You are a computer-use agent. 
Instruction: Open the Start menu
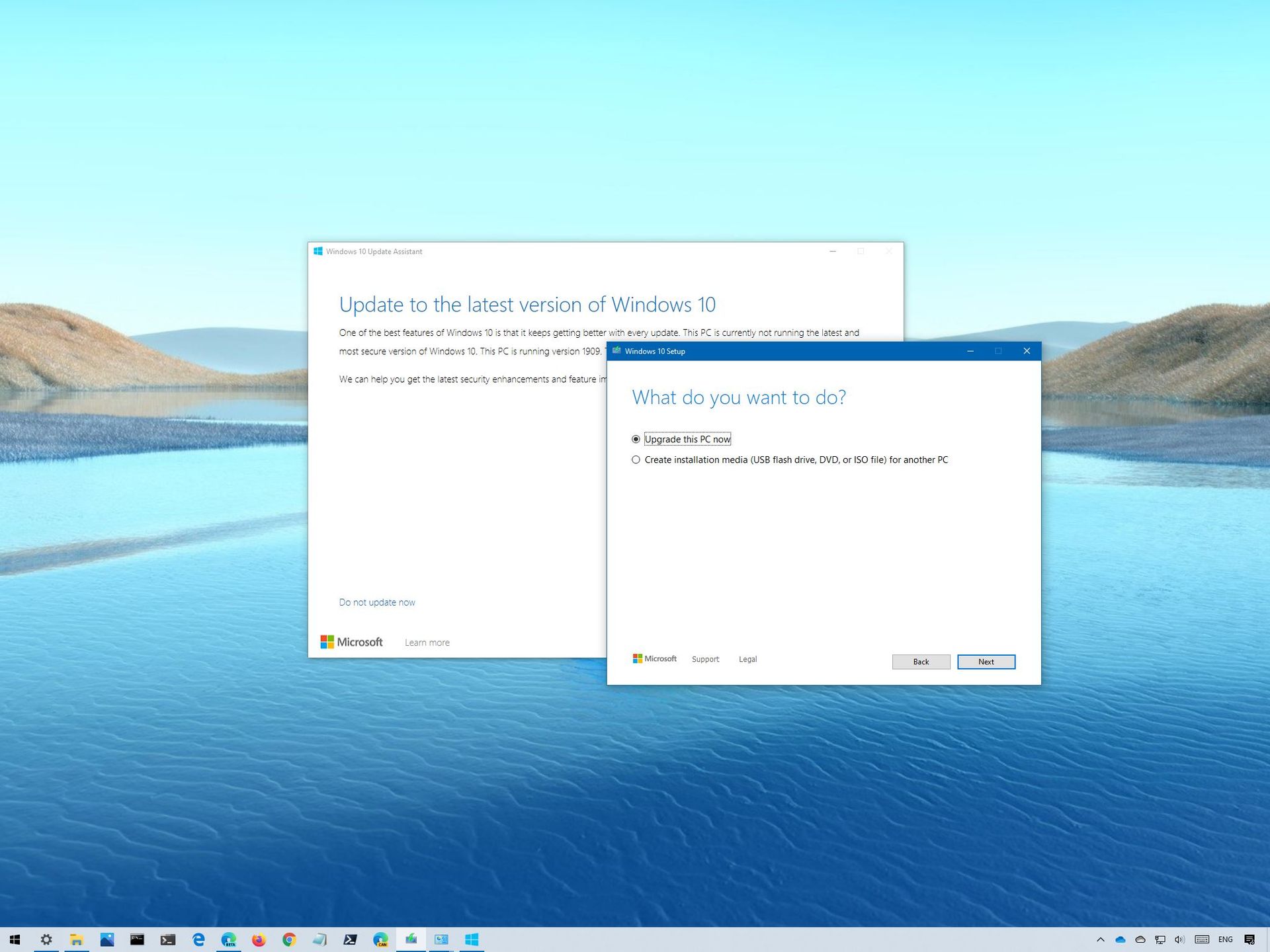click(15, 939)
